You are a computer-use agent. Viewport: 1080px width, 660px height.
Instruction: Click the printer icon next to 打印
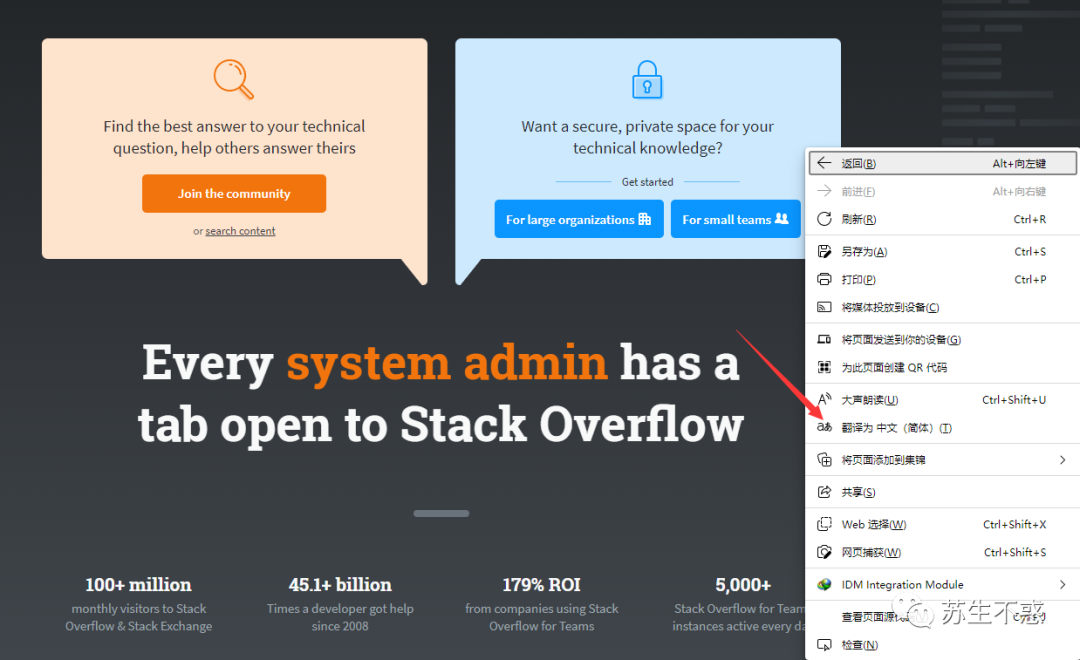point(824,279)
